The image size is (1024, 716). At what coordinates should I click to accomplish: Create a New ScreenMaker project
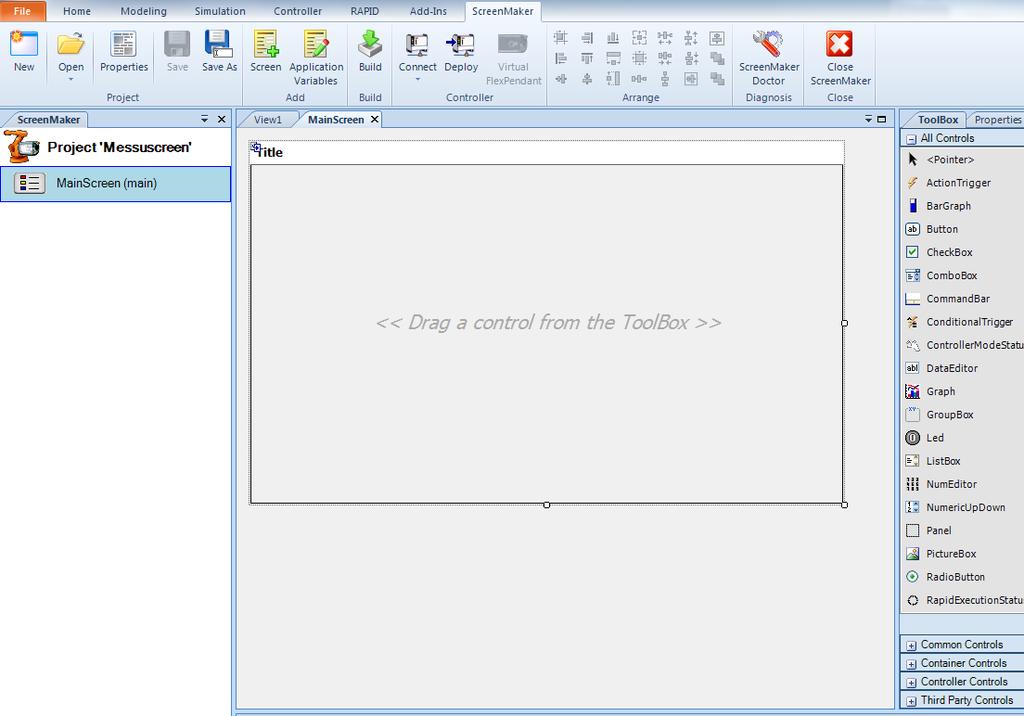(x=24, y=51)
